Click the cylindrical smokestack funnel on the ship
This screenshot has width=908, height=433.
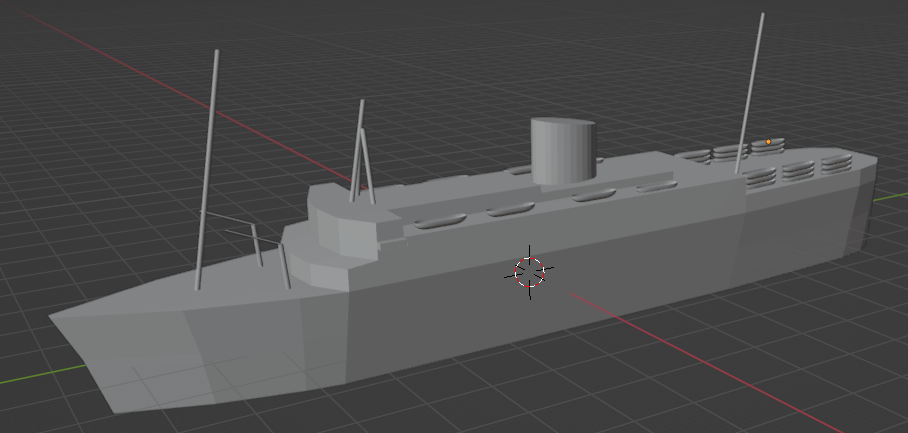[563, 151]
